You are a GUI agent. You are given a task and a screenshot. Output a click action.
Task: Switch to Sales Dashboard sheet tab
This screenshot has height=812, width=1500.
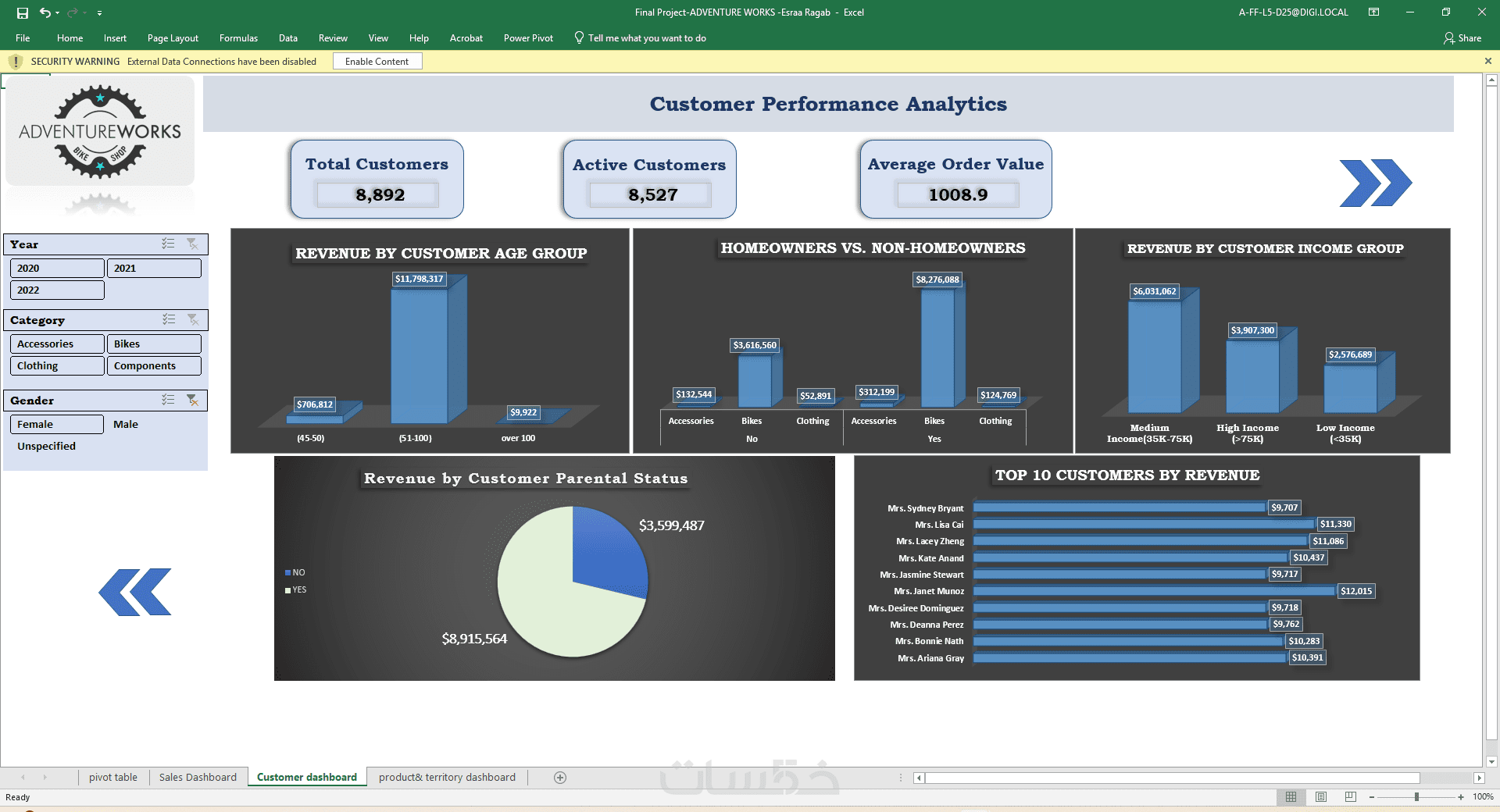click(198, 777)
